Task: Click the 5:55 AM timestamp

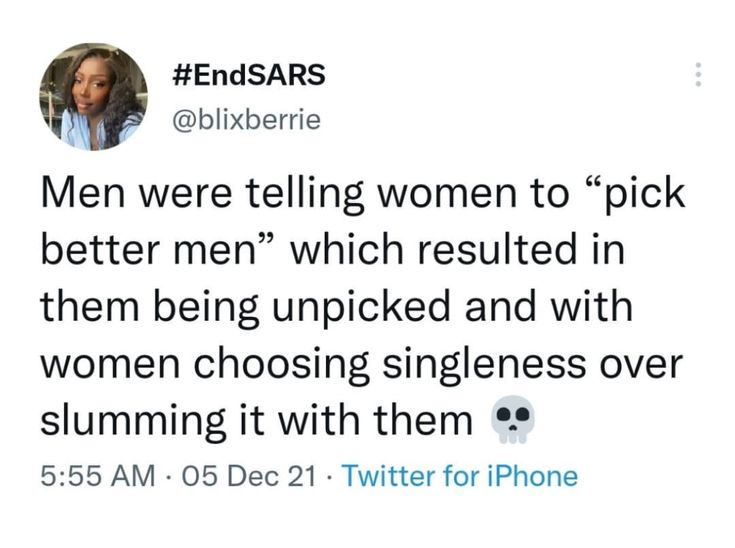Action: coord(98,476)
